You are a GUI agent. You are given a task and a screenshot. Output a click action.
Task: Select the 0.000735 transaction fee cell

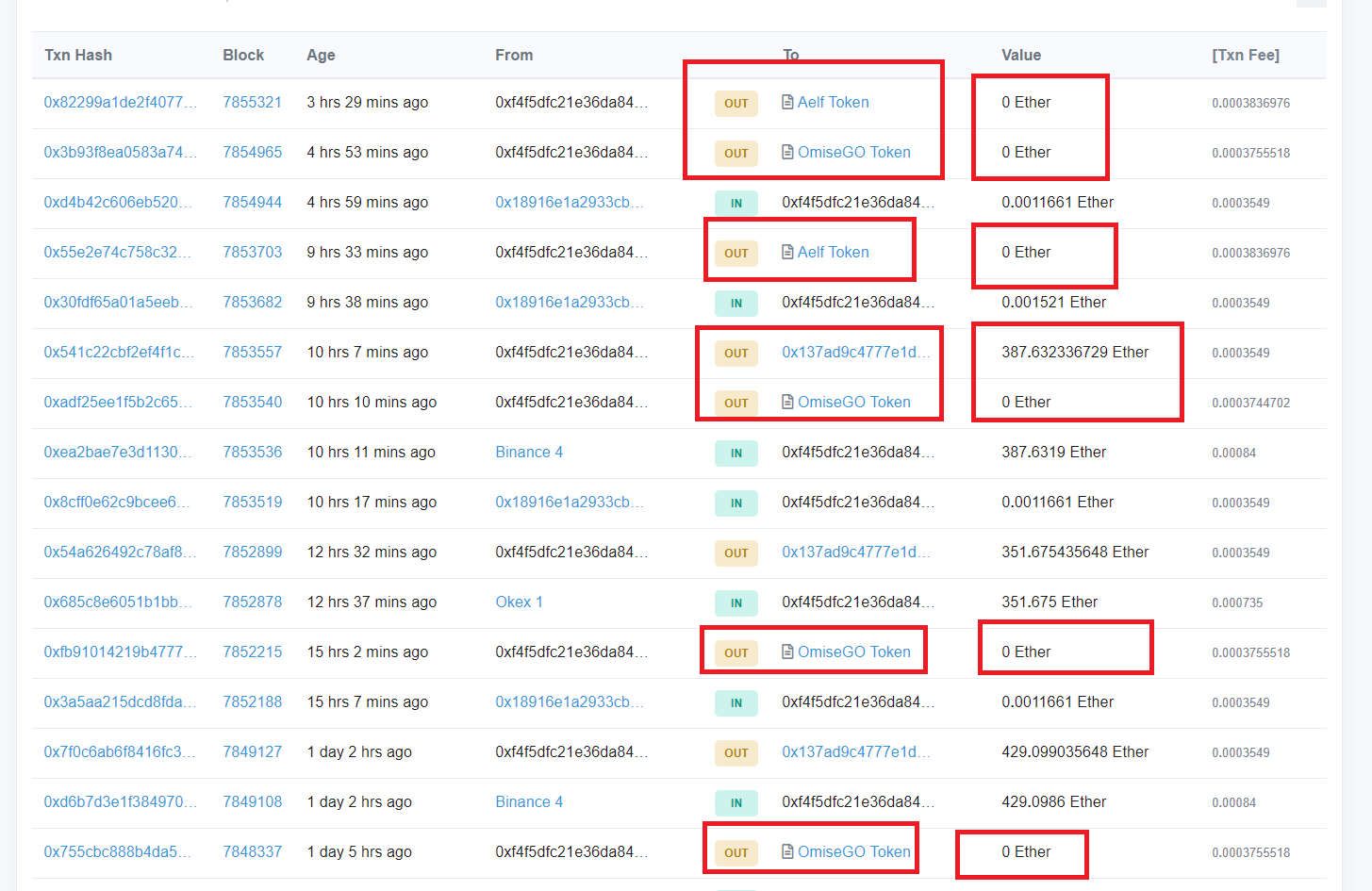tap(1237, 602)
